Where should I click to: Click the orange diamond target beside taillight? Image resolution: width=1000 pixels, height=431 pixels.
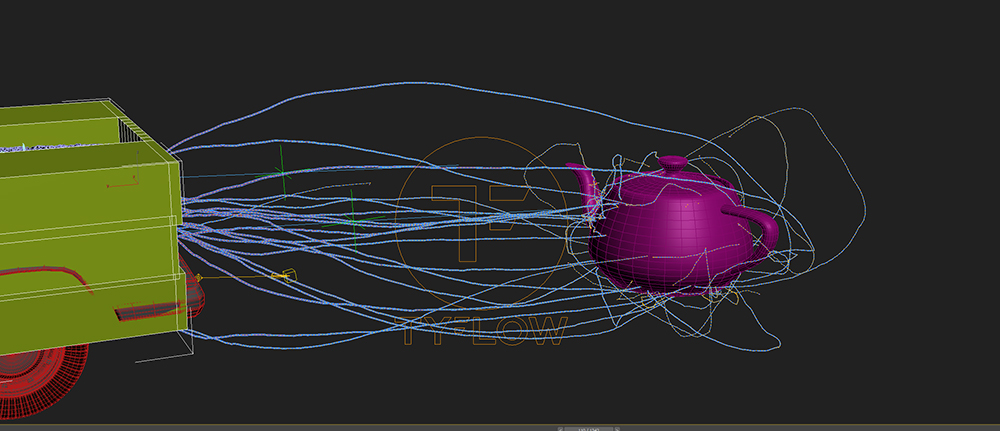pyautogui.click(x=200, y=277)
